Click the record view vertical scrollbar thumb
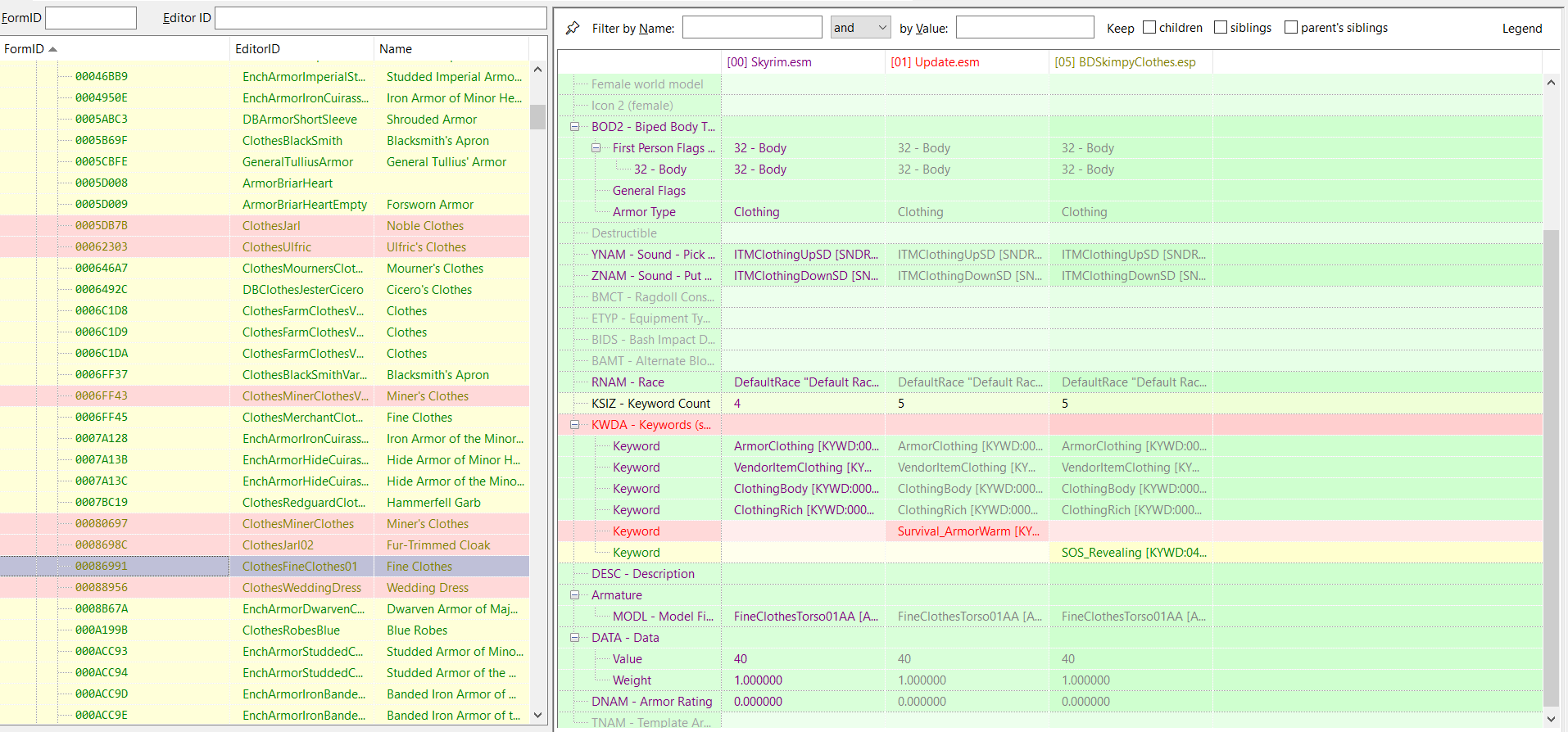This screenshot has height=732, width=1568. (1551, 467)
